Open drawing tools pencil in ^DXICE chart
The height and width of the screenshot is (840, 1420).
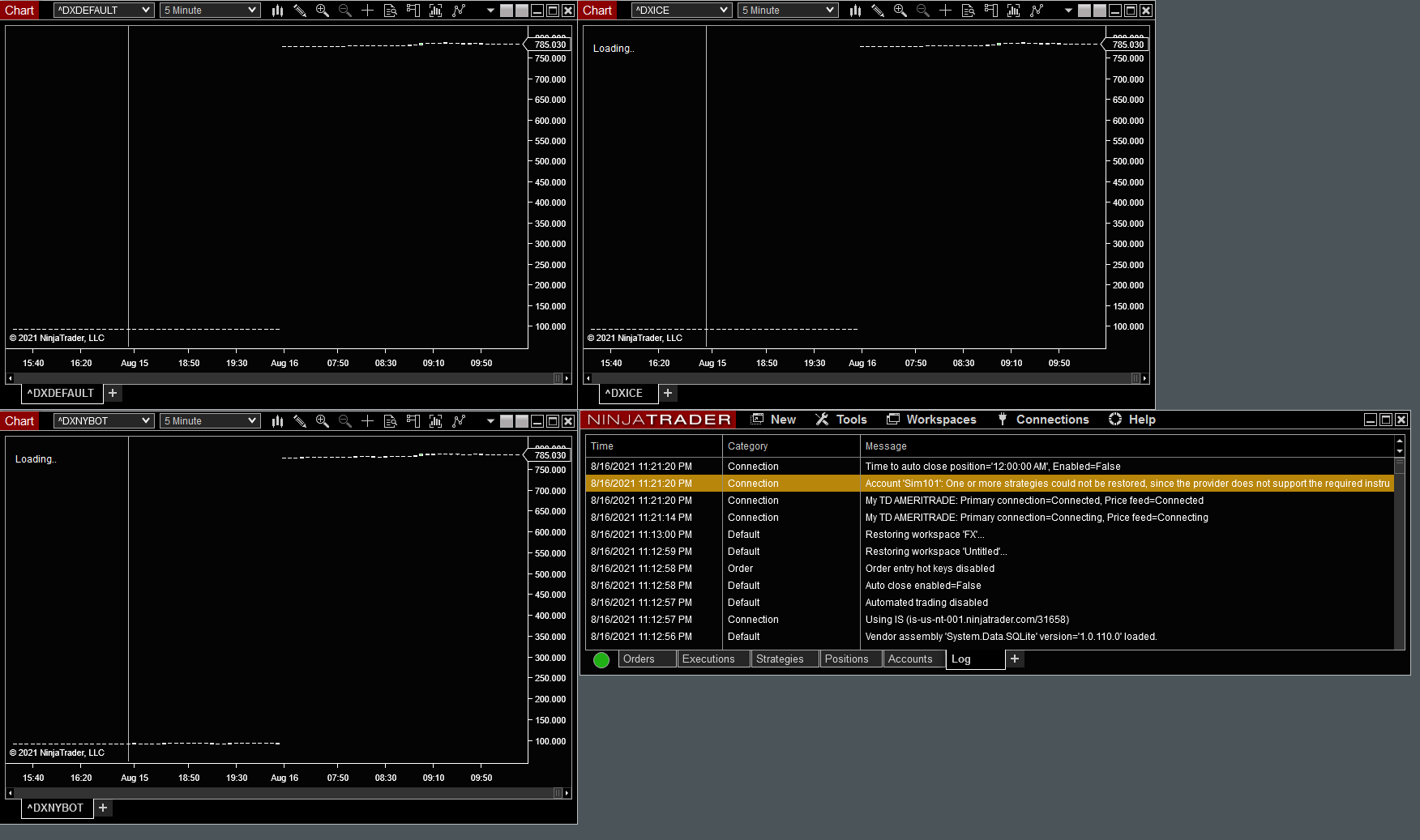[x=878, y=11]
